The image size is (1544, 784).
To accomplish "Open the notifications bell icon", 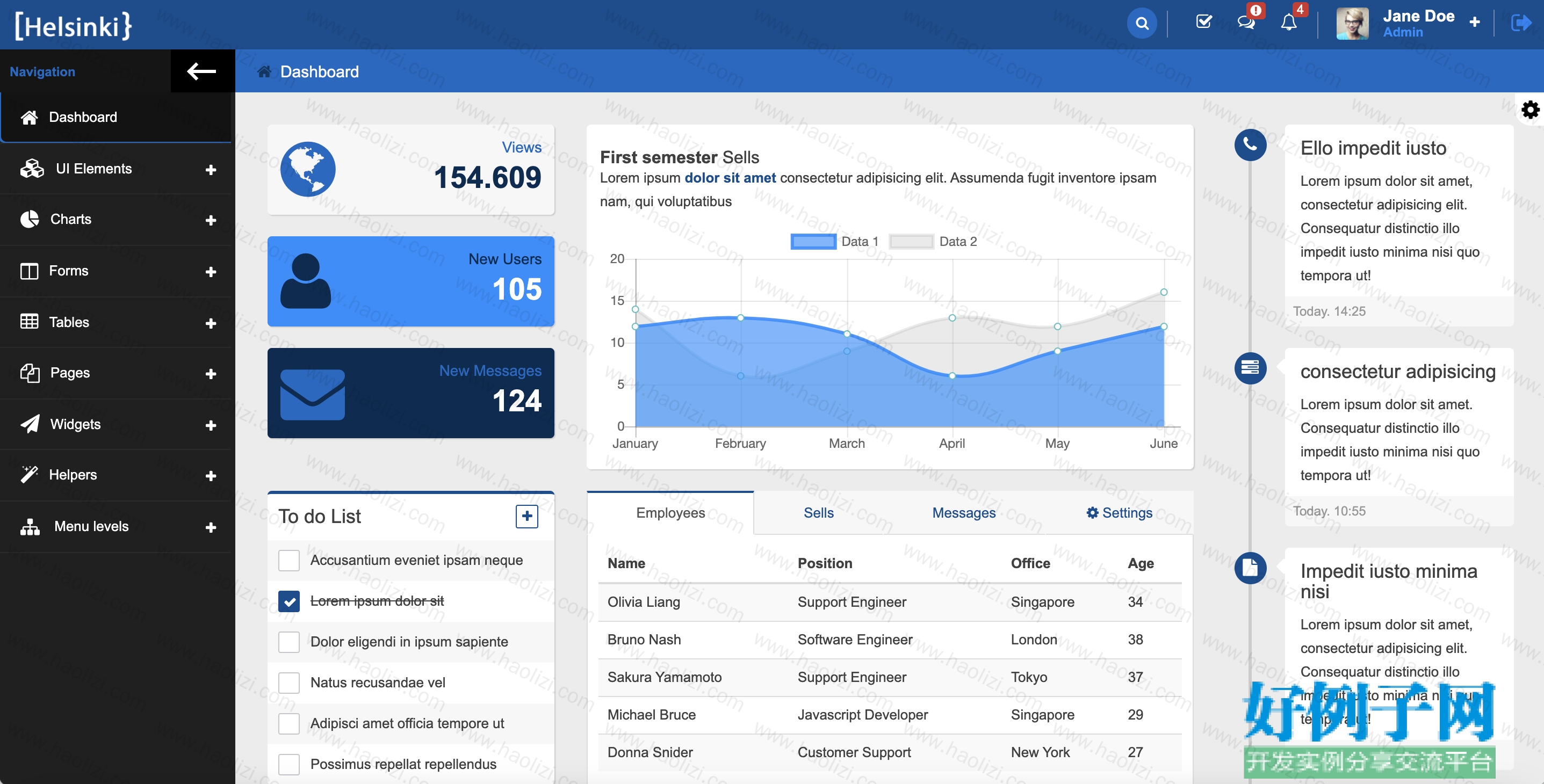I will click(x=1289, y=23).
